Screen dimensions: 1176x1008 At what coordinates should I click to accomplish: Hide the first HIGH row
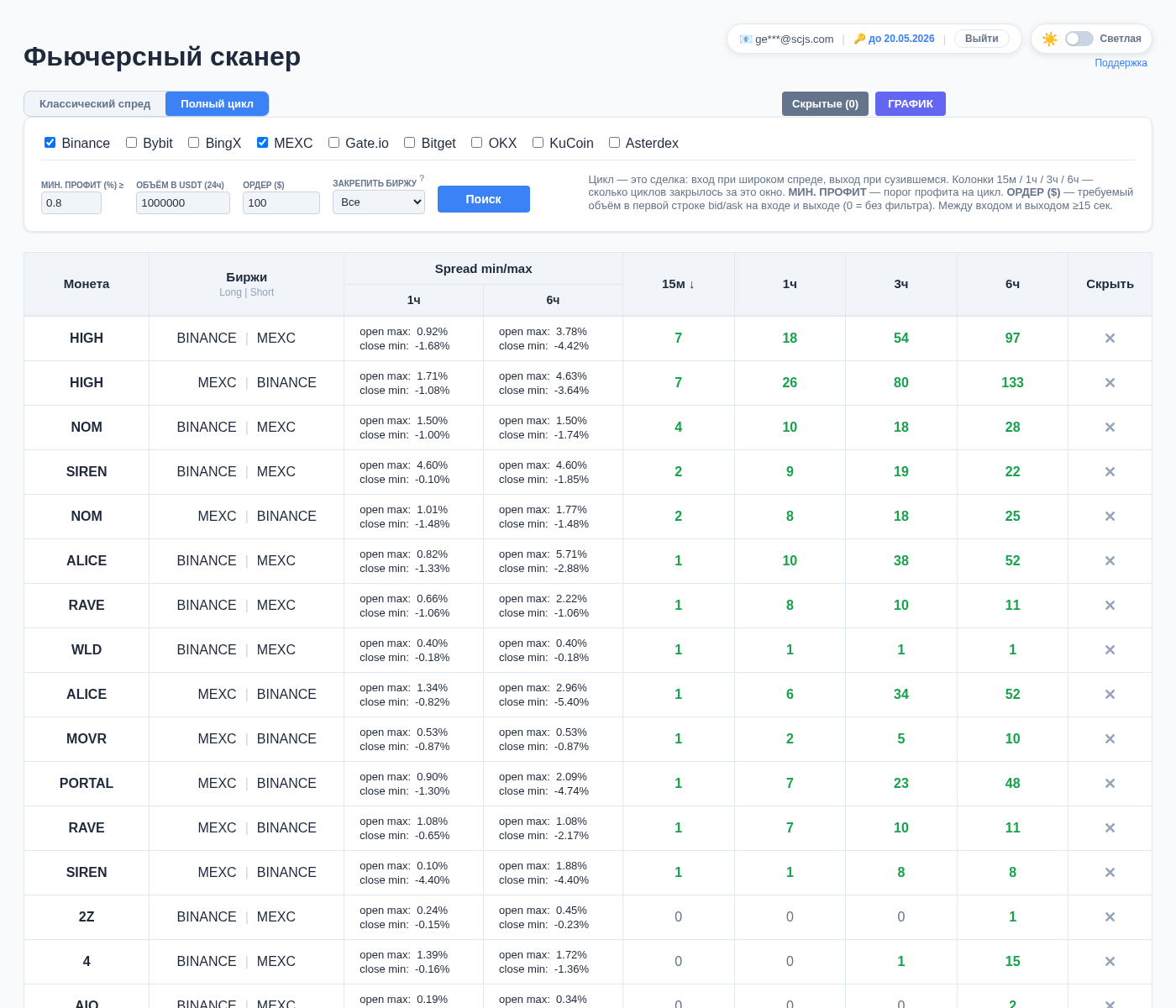point(1110,339)
